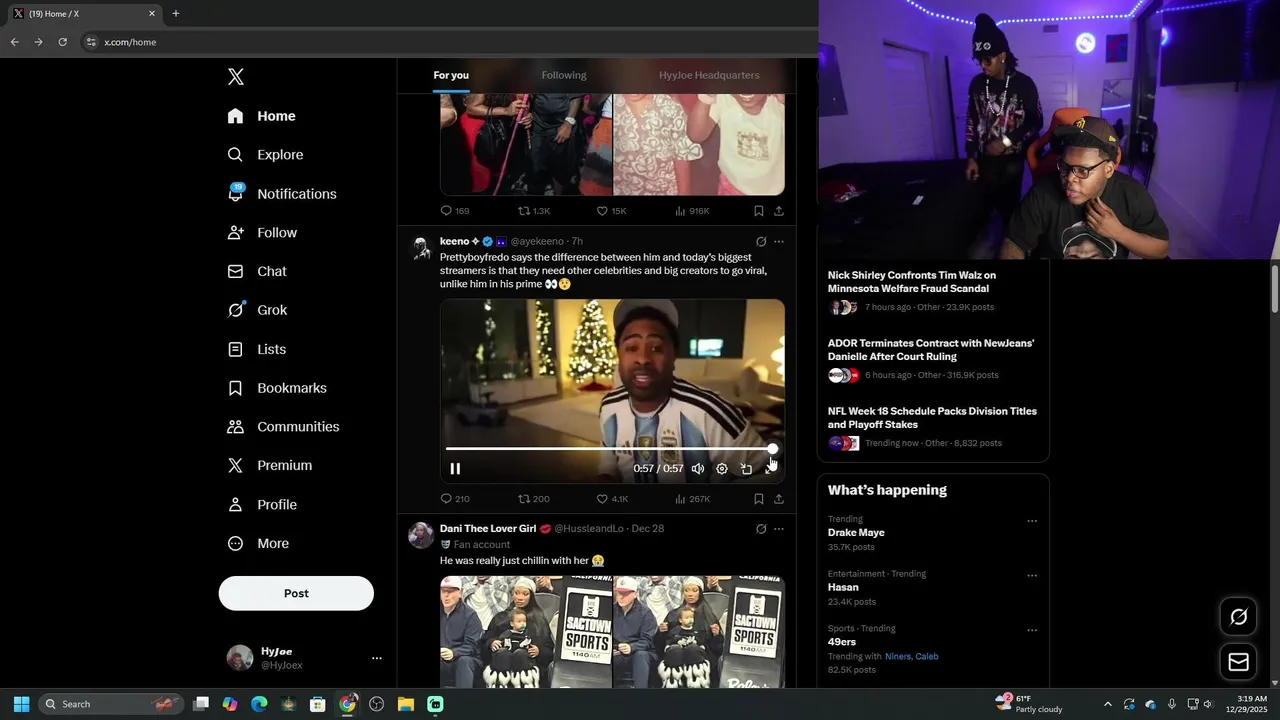
Task: Open Grok in the sidebar
Action: [257, 310]
